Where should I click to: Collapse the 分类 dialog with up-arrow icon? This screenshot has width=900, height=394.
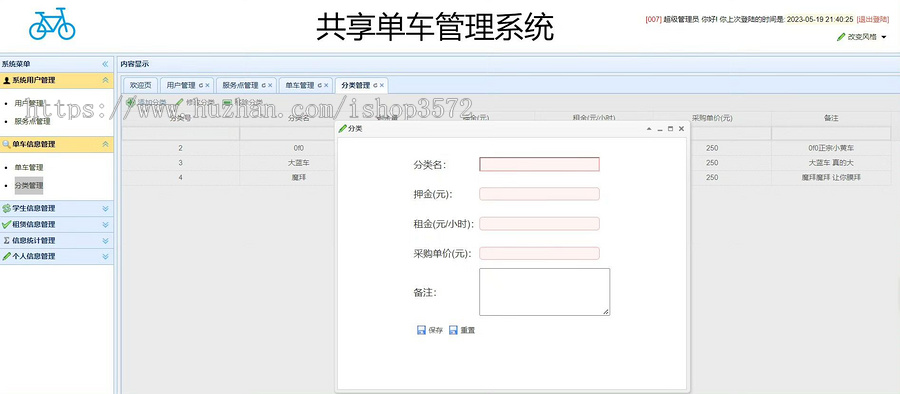tap(649, 129)
